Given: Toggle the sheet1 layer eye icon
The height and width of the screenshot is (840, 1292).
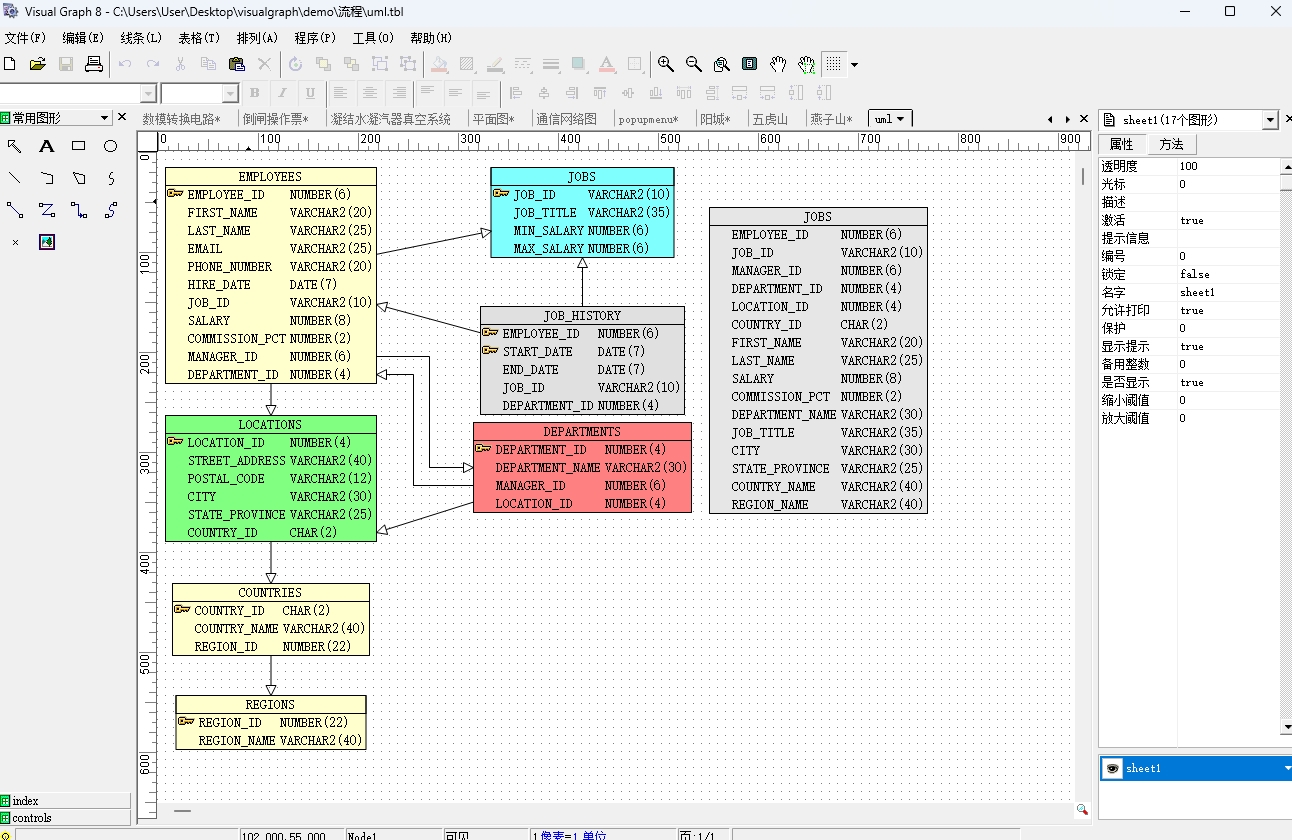Looking at the screenshot, I should (x=1112, y=768).
